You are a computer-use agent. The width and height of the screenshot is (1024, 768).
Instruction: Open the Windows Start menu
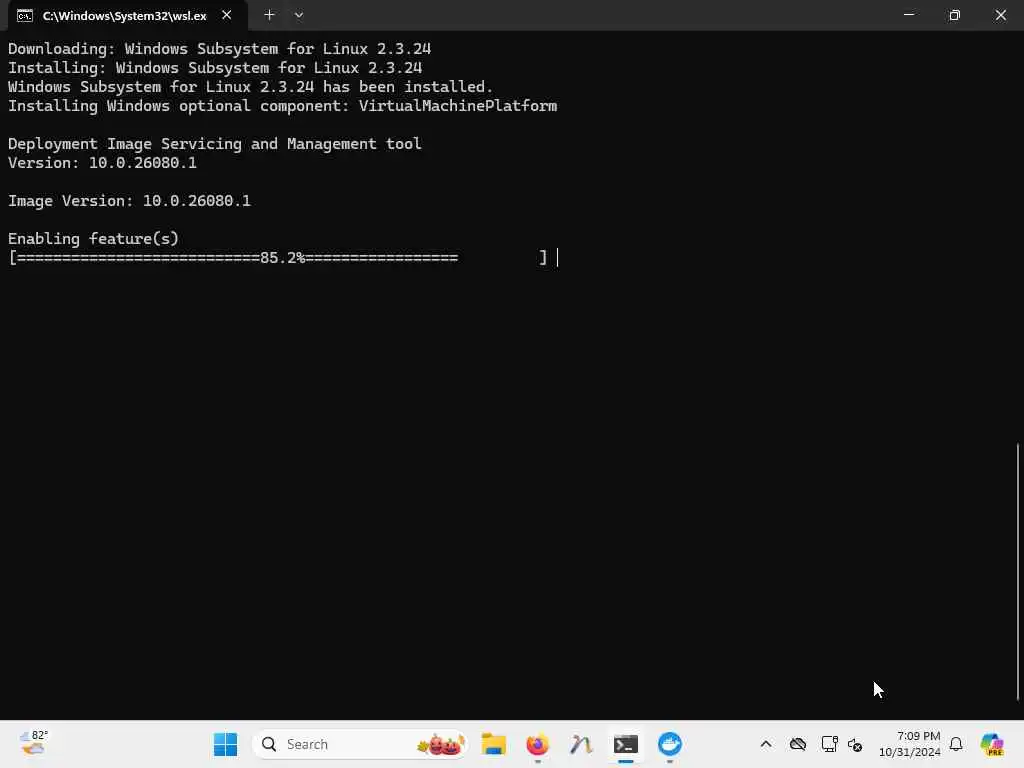[x=225, y=744]
